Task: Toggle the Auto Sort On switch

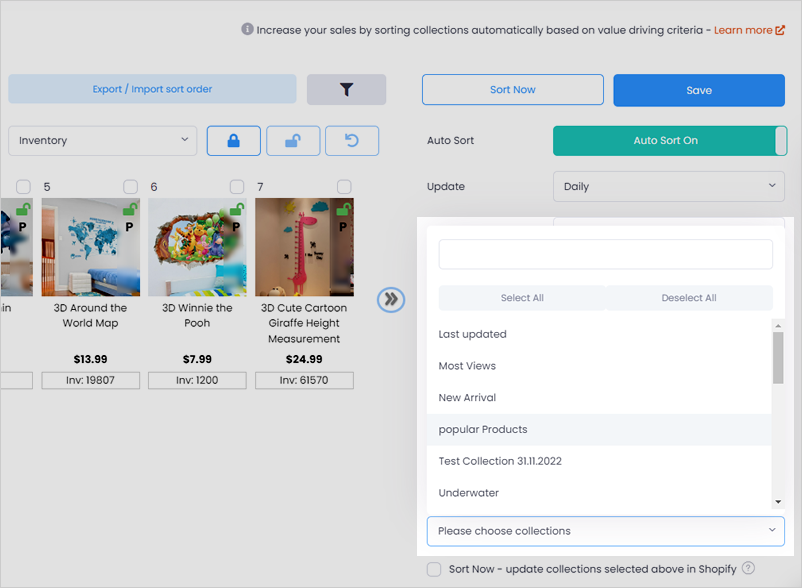Action: 670,141
